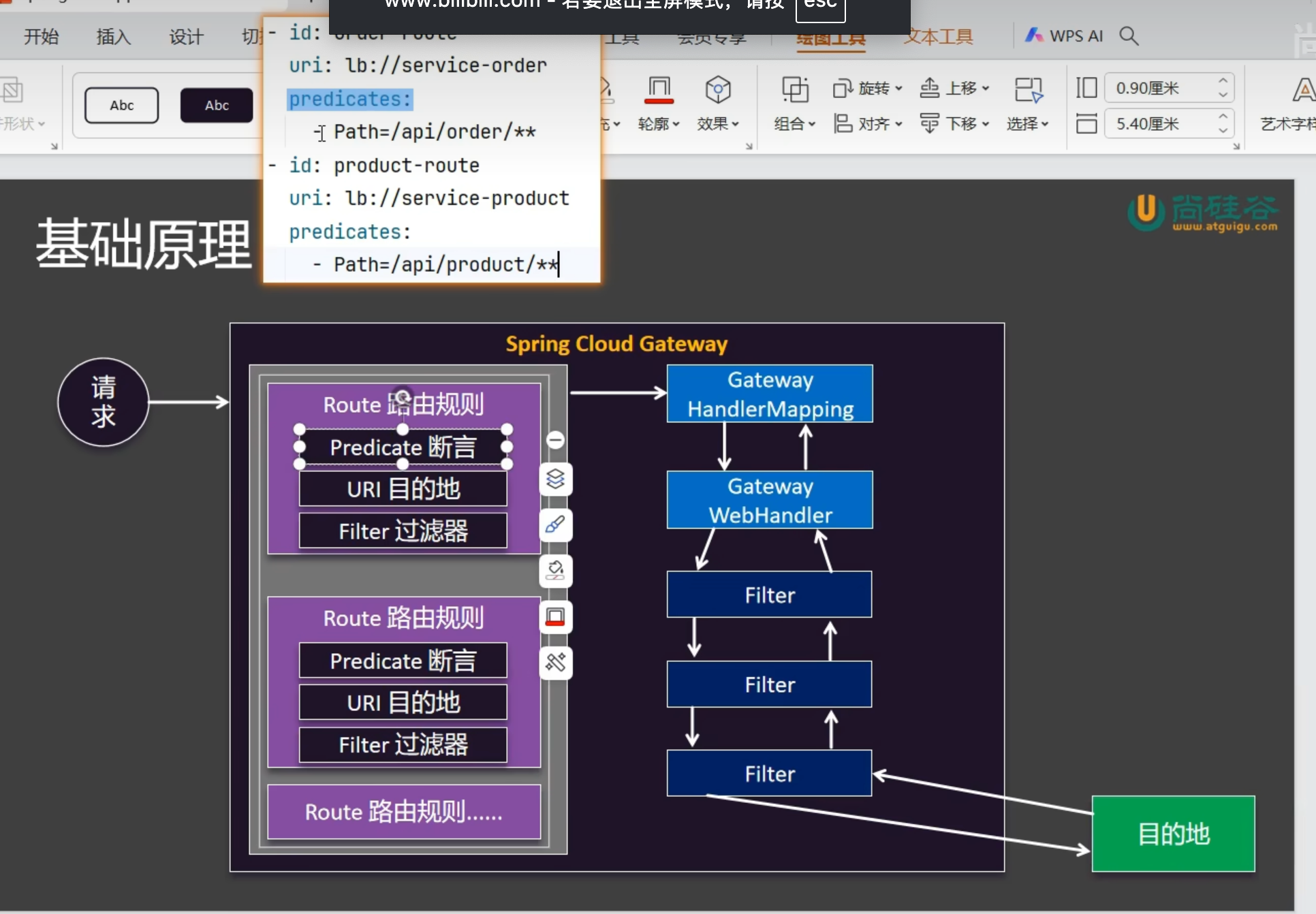Click the floating layer order icon
1316x914 pixels.
pos(555,479)
